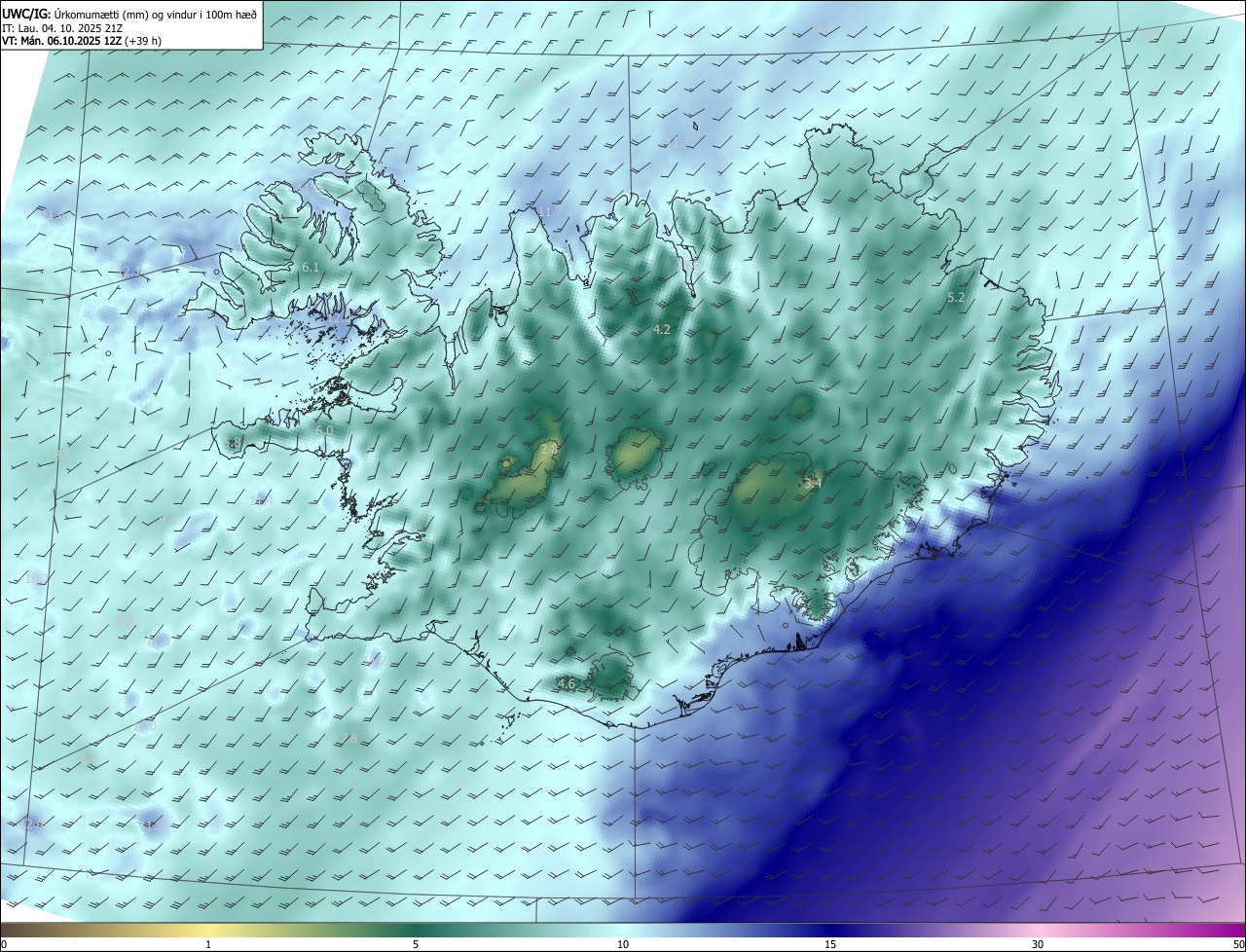The width and height of the screenshot is (1246, 952).
Task: Click the '6.0' value label on Snæfellsnes
Action: 324,430
